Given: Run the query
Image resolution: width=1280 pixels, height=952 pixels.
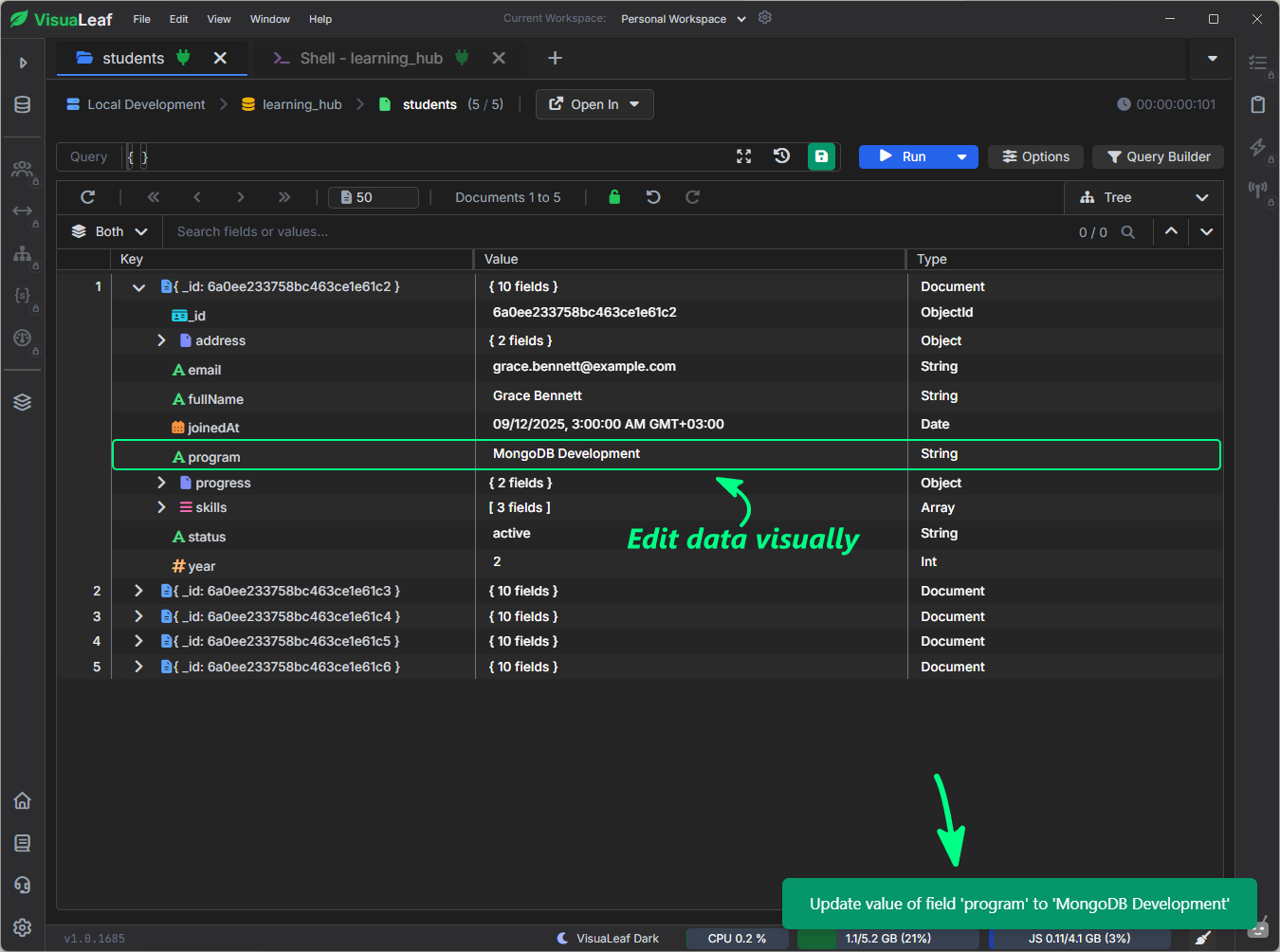Looking at the screenshot, I should (904, 156).
